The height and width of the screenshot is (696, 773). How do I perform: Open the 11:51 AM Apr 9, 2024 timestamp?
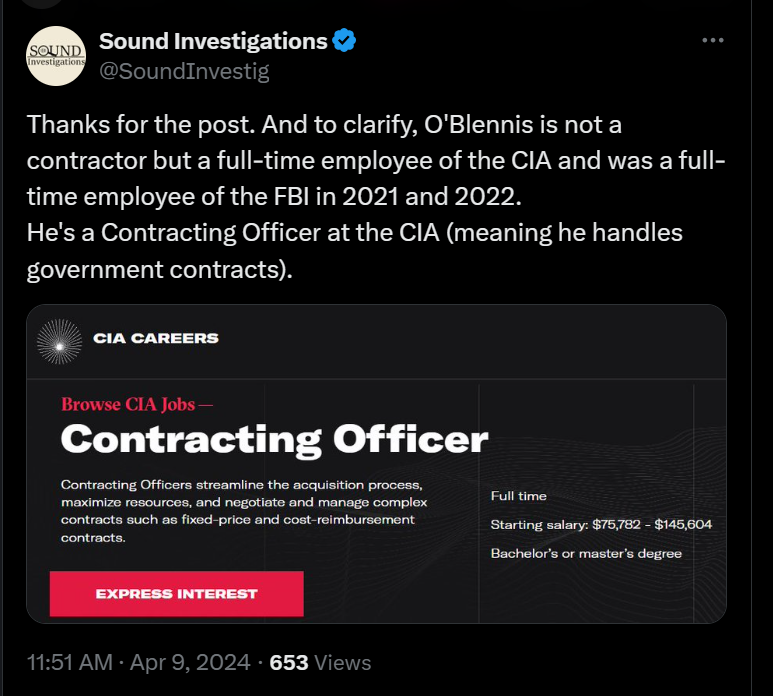click(138, 662)
